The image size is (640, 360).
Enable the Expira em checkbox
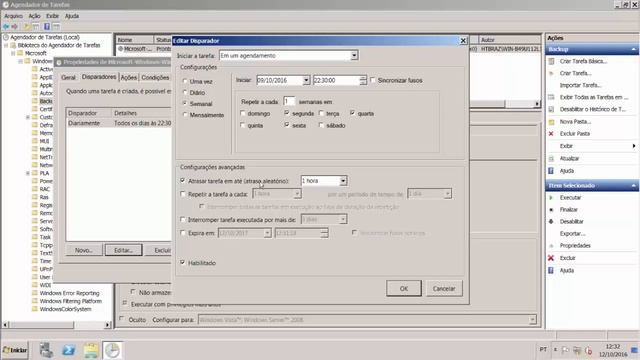[182, 233]
